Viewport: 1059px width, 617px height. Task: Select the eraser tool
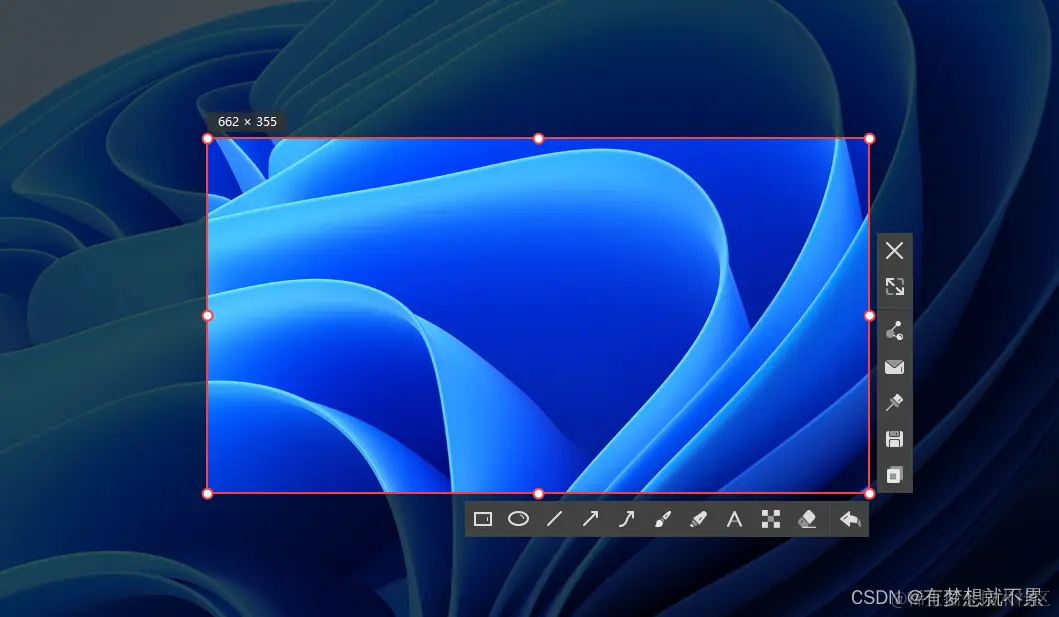[x=807, y=519]
